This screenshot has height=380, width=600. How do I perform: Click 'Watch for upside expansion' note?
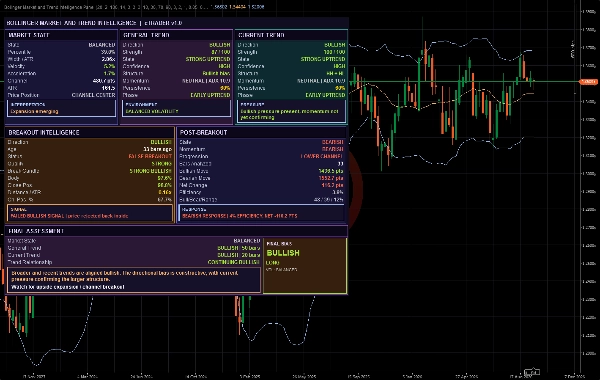point(68,287)
